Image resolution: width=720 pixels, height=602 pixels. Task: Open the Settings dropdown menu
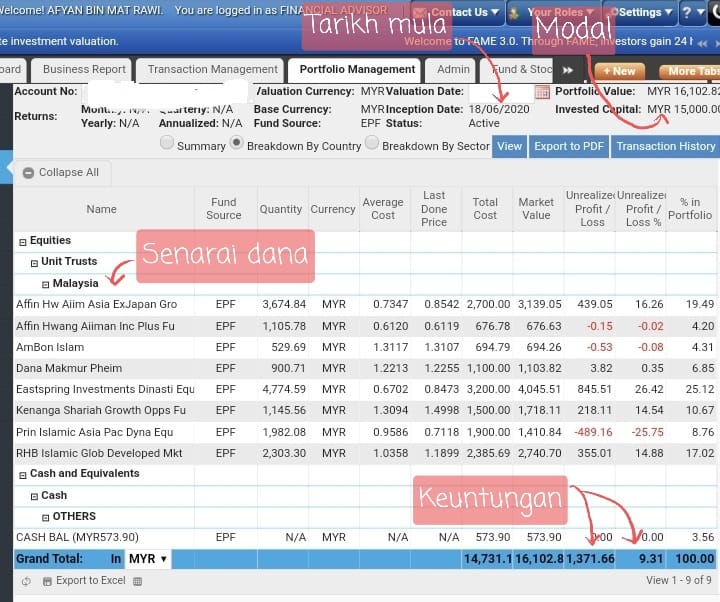click(x=641, y=12)
